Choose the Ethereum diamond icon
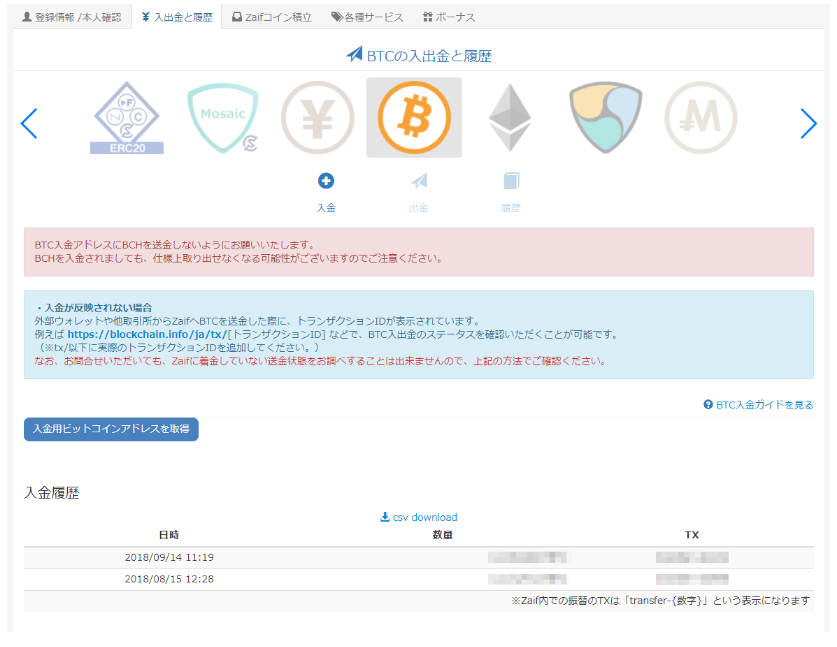Screen dimensions: 837x647 click(x=510, y=118)
